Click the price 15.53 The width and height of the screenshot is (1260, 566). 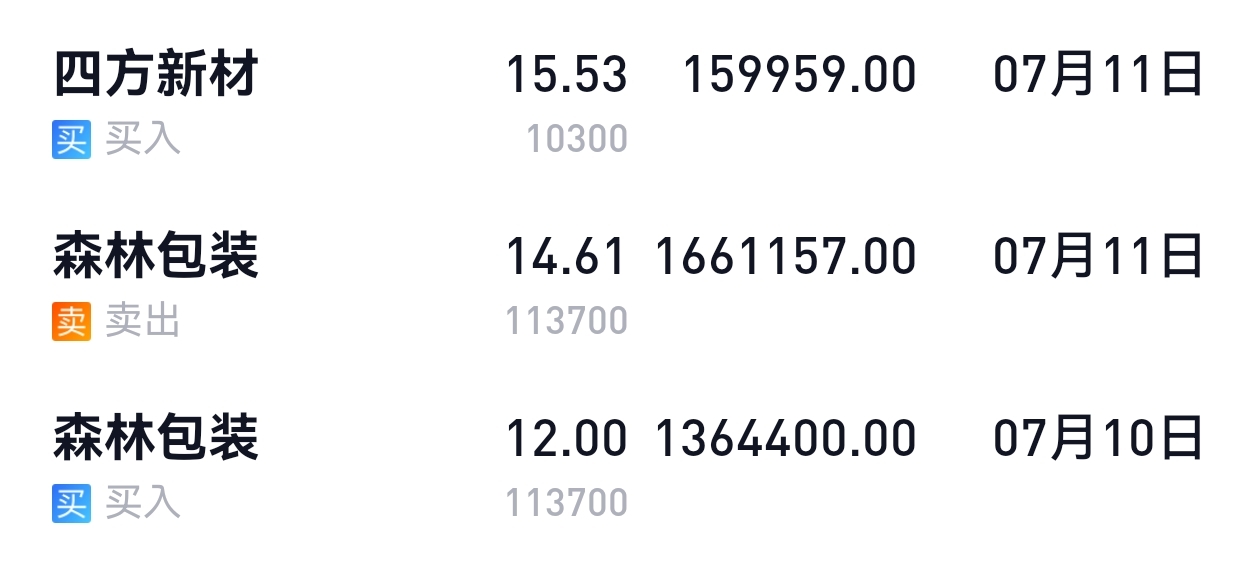[567, 76]
